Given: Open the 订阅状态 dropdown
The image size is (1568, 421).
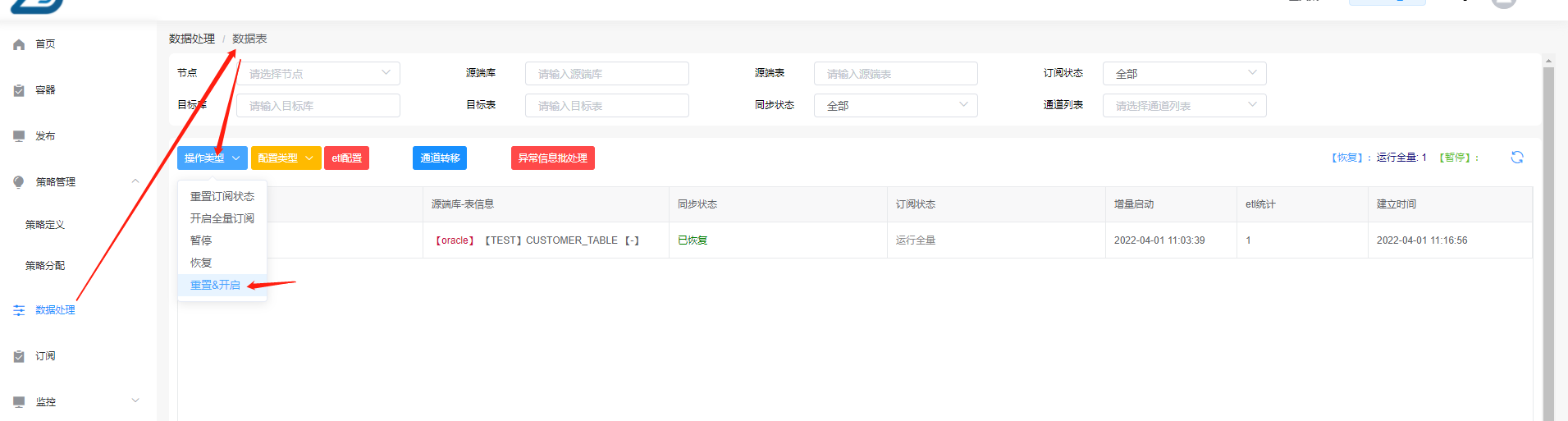Looking at the screenshot, I should pos(1184,74).
